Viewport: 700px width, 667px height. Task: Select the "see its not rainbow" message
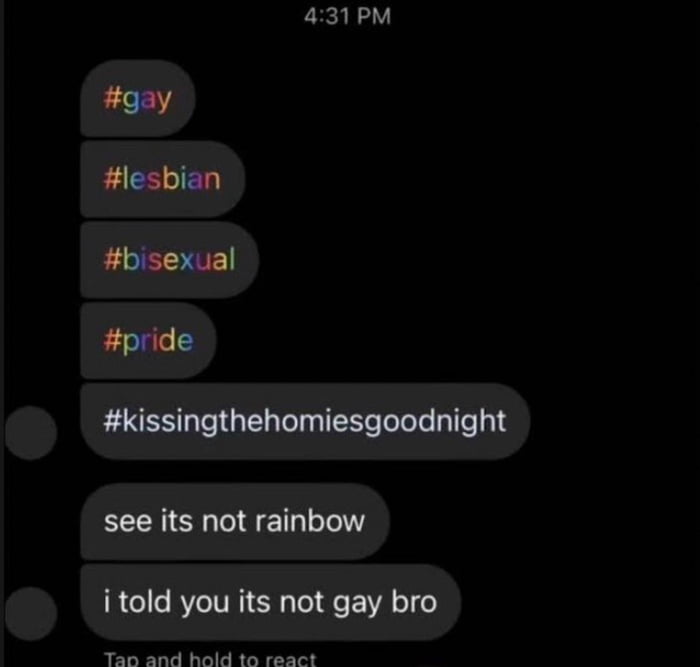235,521
